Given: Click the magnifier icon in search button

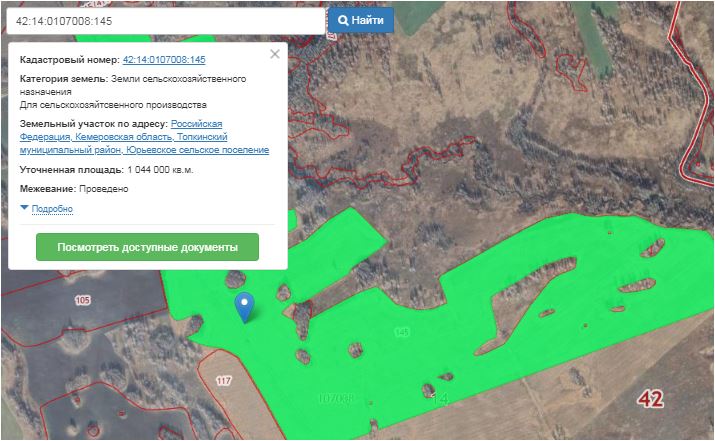Looking at the screenshot, I should [344, 20].
